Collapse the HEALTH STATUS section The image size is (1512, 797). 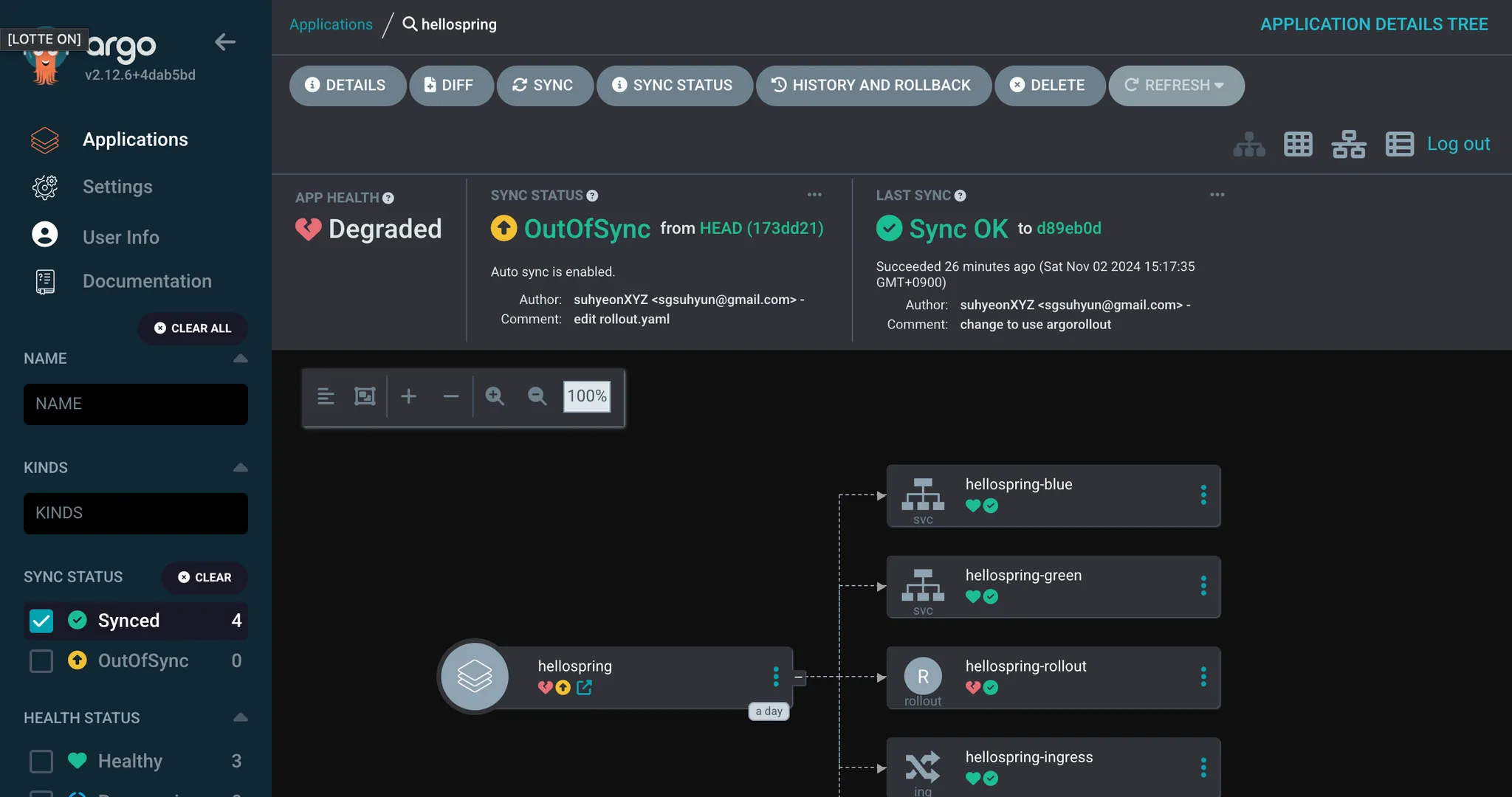[240, 717]
